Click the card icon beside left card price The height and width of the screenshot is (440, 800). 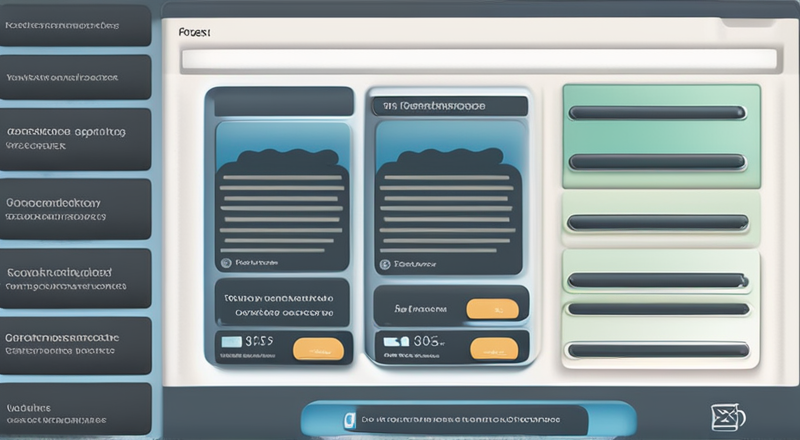231,342
